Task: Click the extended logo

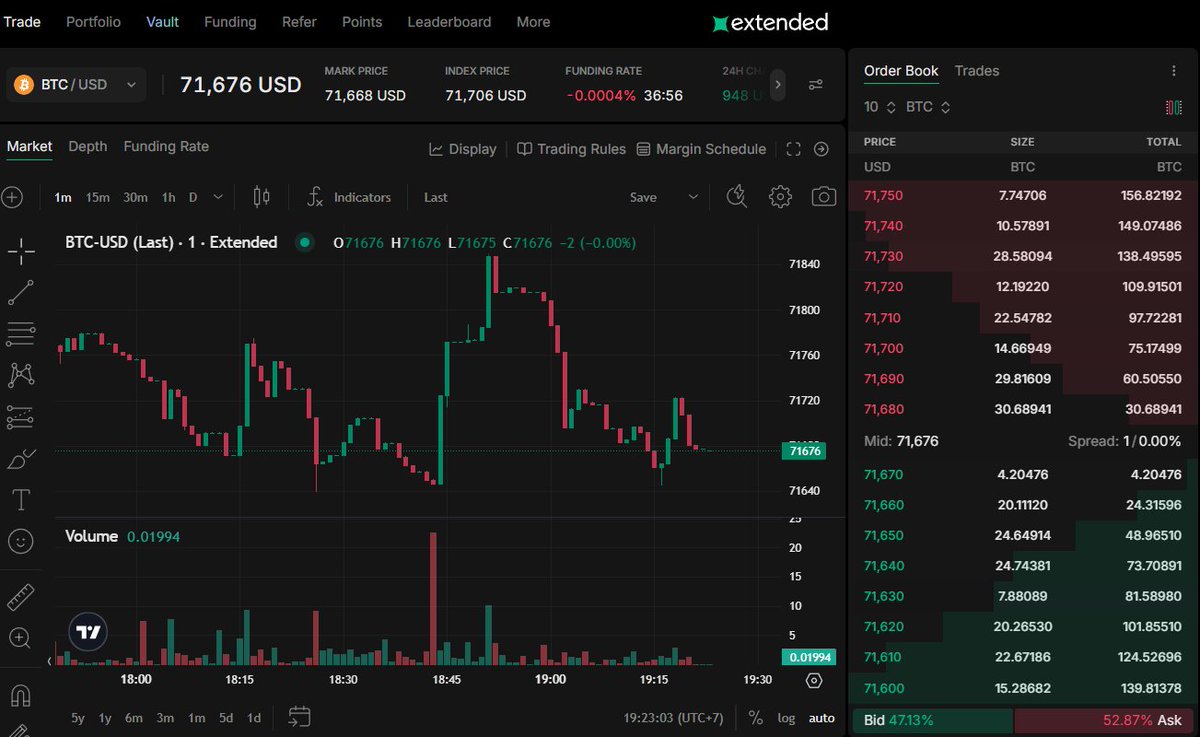Action: pos(770,22)
